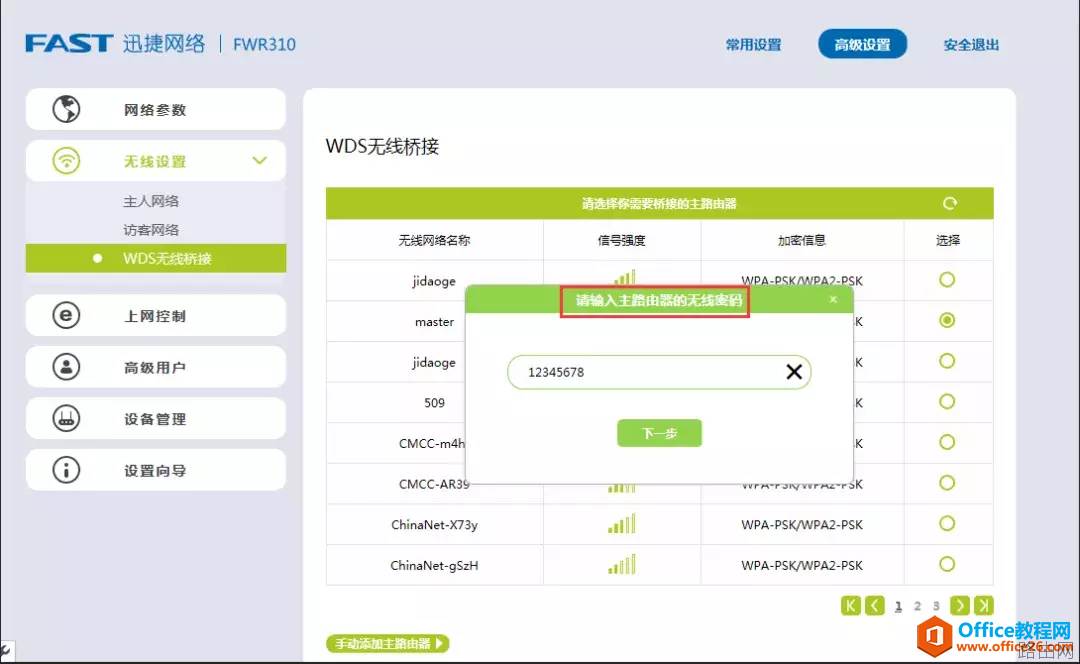Click 手动添加主路由器 at the bottom
This screenshot has width=1080, height=664.
click(x=388, y=643)
